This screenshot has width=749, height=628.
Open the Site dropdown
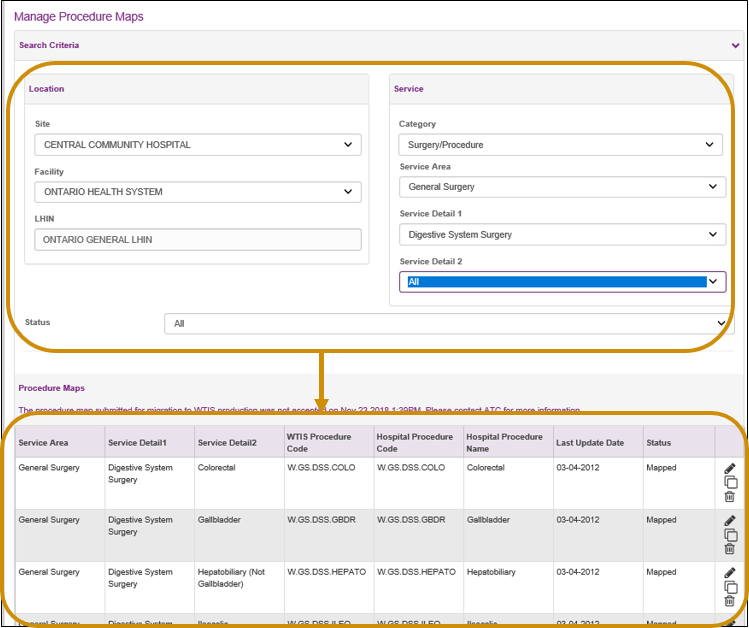[198, 145]
